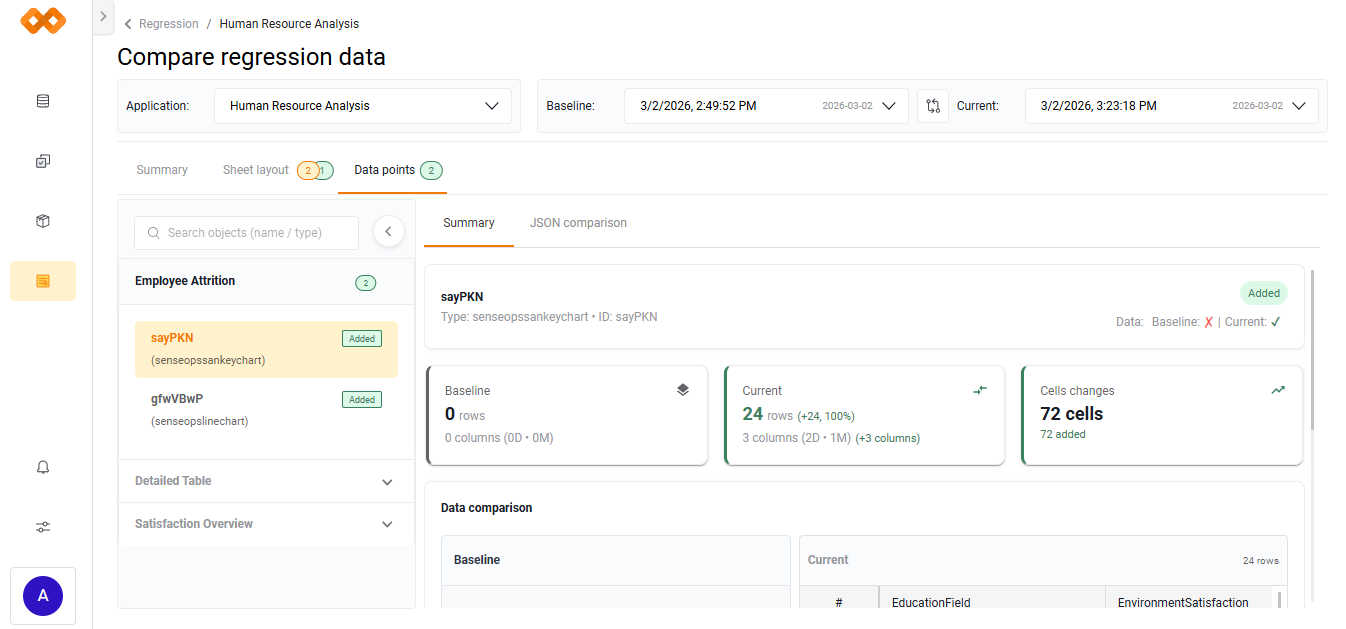
Task: Select the Summary tab of the comparison
Action: tap(468, 222)
